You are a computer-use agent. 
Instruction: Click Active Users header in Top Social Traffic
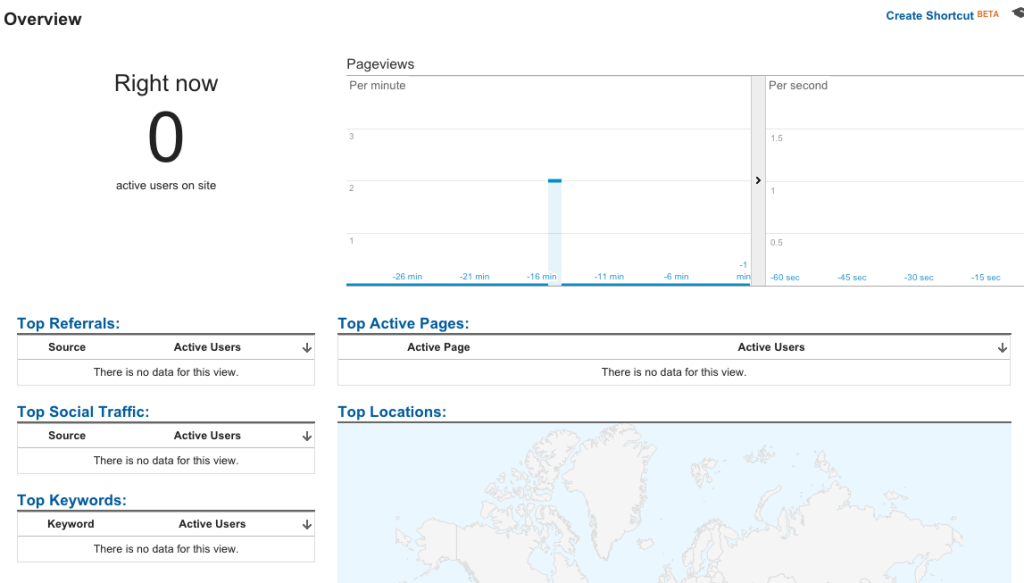[x=207, y=435]
